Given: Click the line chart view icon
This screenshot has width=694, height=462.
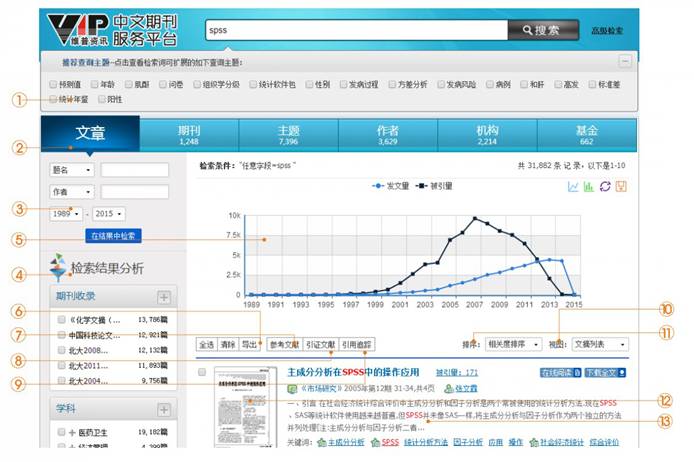Looking at the screenshot, I should [x=573, y=186].
